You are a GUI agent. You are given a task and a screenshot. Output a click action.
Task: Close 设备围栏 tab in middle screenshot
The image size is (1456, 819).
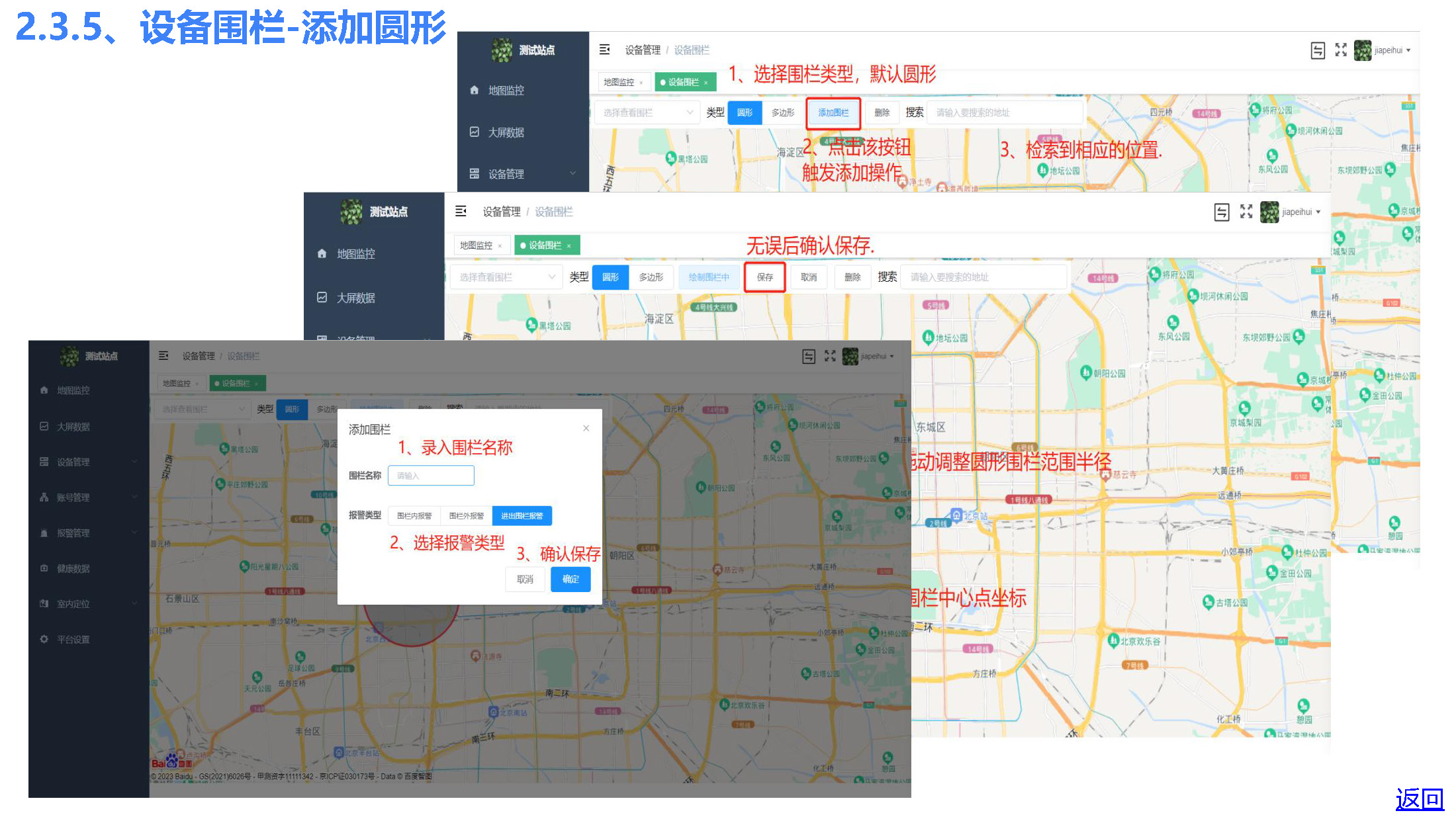(x=569, y=245)
